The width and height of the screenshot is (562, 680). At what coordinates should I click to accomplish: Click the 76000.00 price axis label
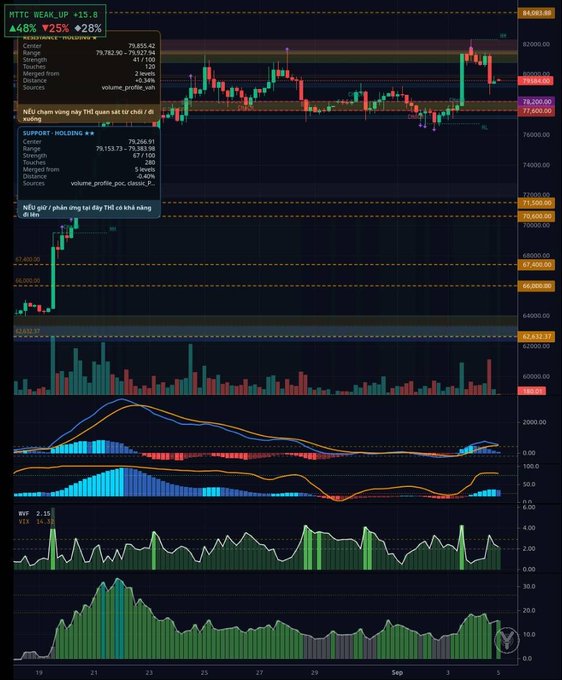[536, 135]
